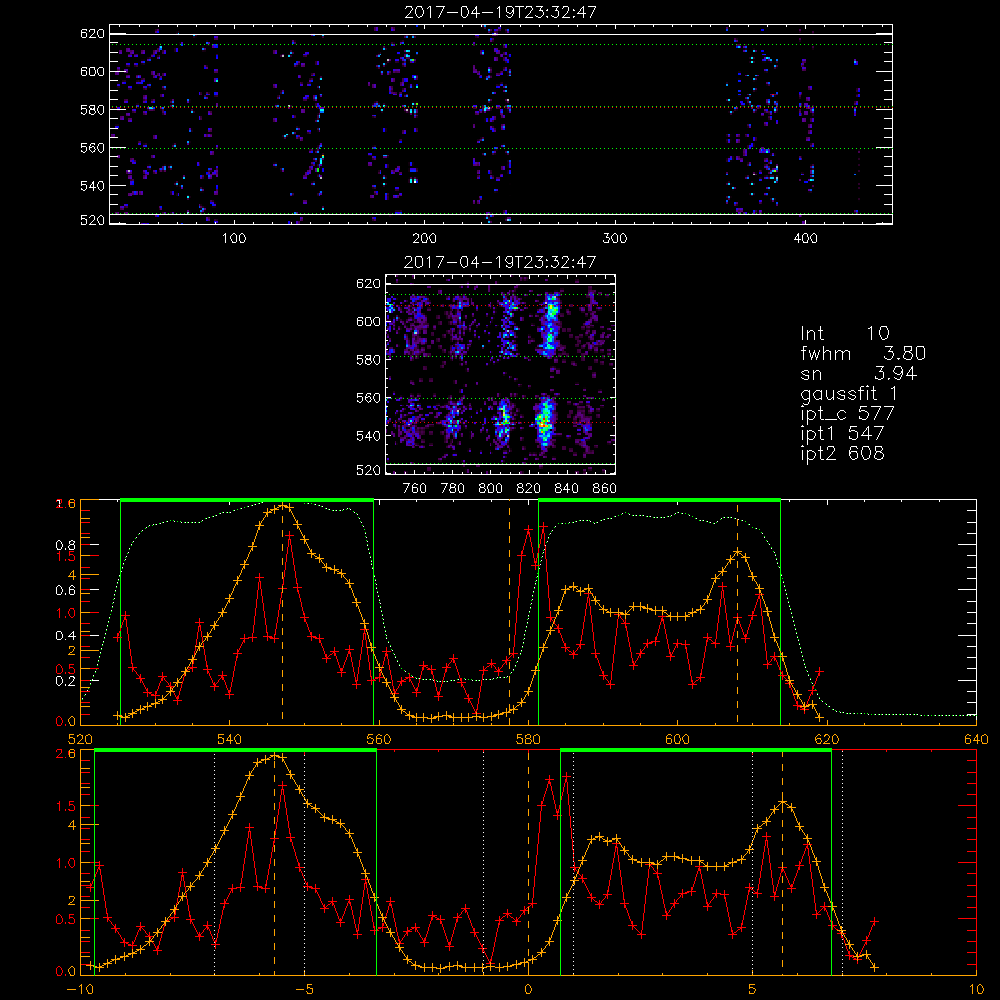Select the 'ipt2 608' readout
1000x1000 pixels.
842,453
